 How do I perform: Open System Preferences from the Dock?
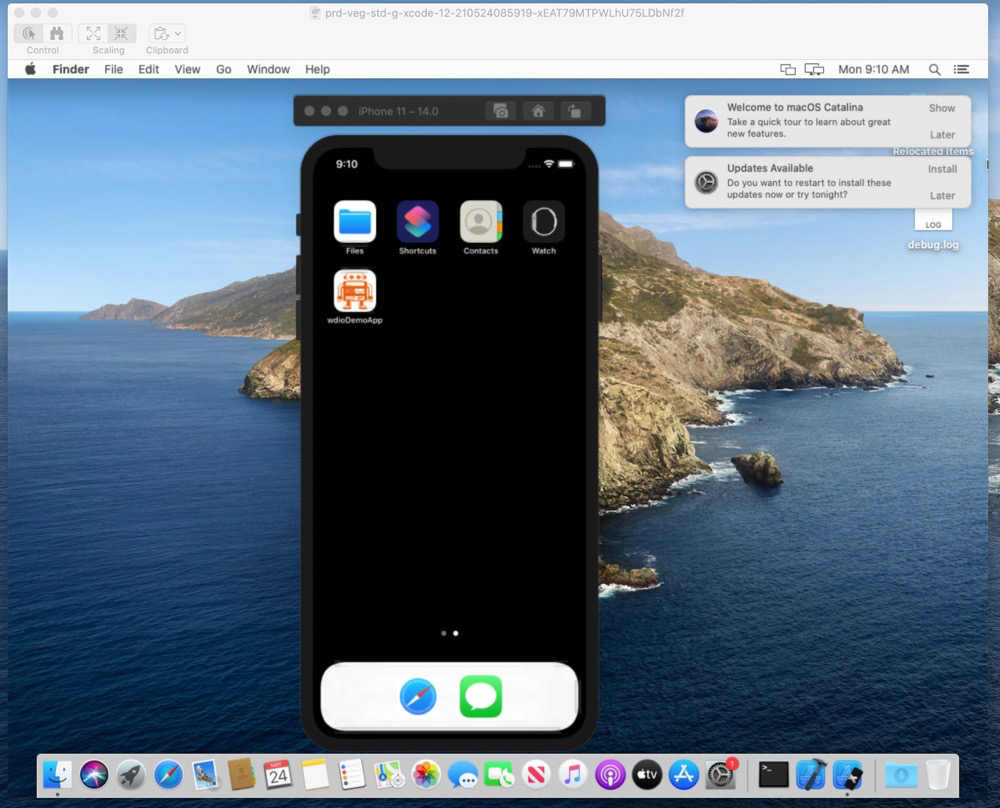720,774
